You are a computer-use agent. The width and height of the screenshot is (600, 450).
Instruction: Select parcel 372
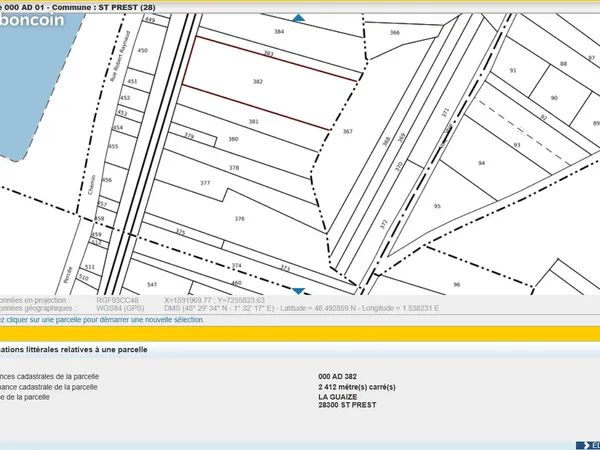pos(384,224)
